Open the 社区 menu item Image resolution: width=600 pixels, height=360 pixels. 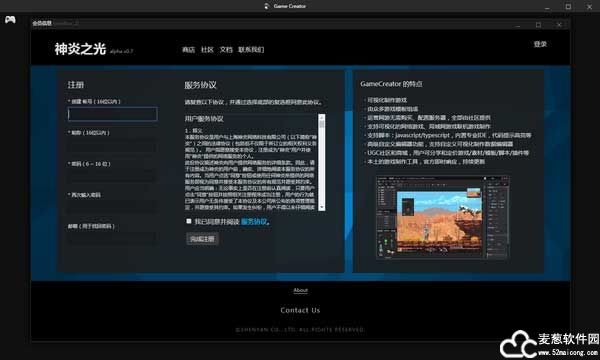[x=207, y=50]
